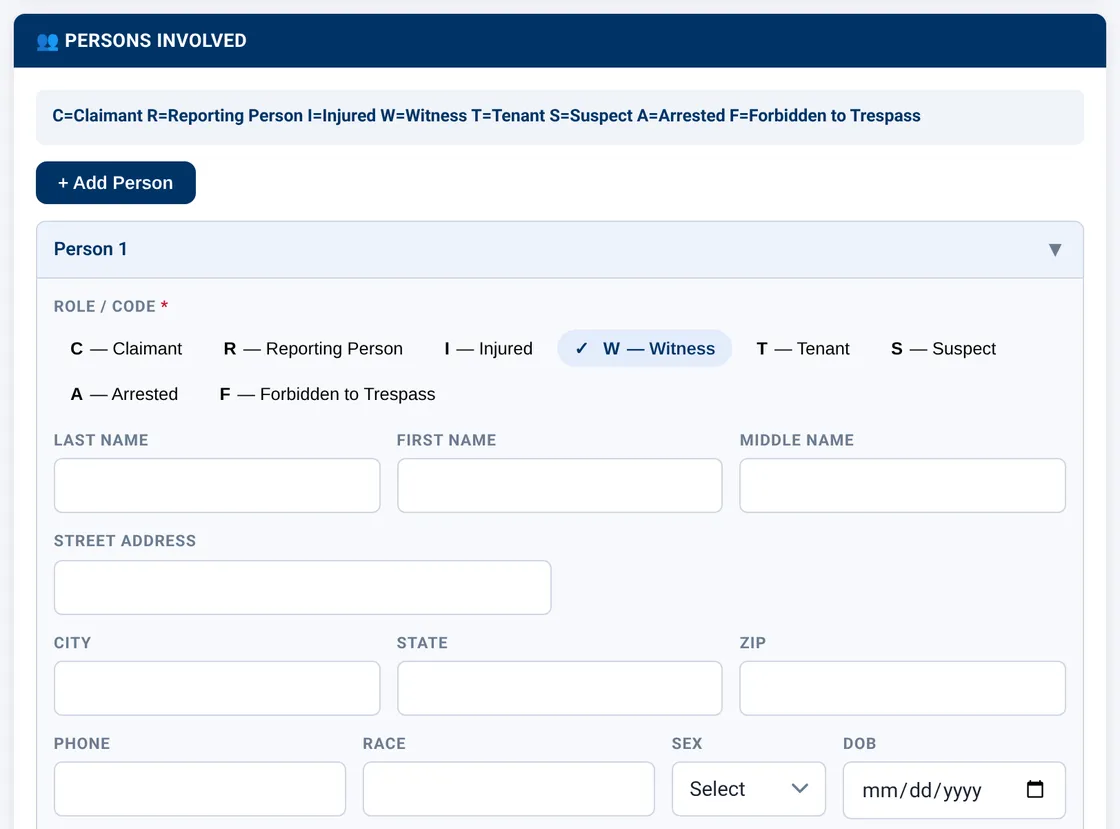The width and height of the screenshot is (1120, 829).
Task: Click the DOB mm/dd/yyyy date field
Action: click(x=954, y=790)
